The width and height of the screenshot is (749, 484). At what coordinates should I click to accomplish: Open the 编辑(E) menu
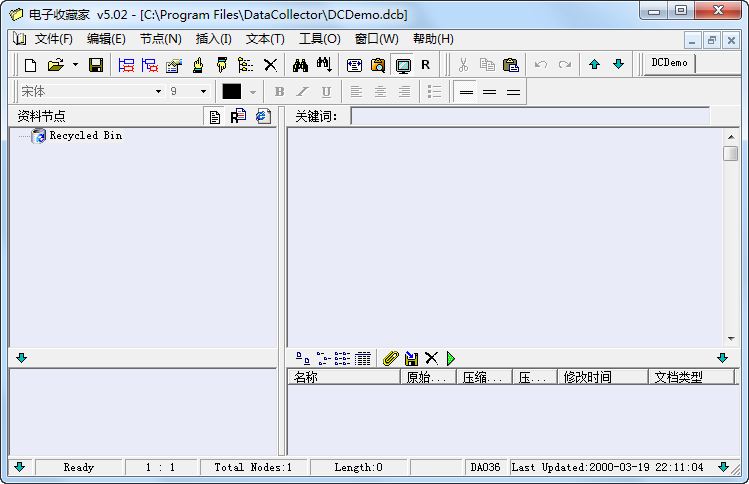tap(106, 39)
